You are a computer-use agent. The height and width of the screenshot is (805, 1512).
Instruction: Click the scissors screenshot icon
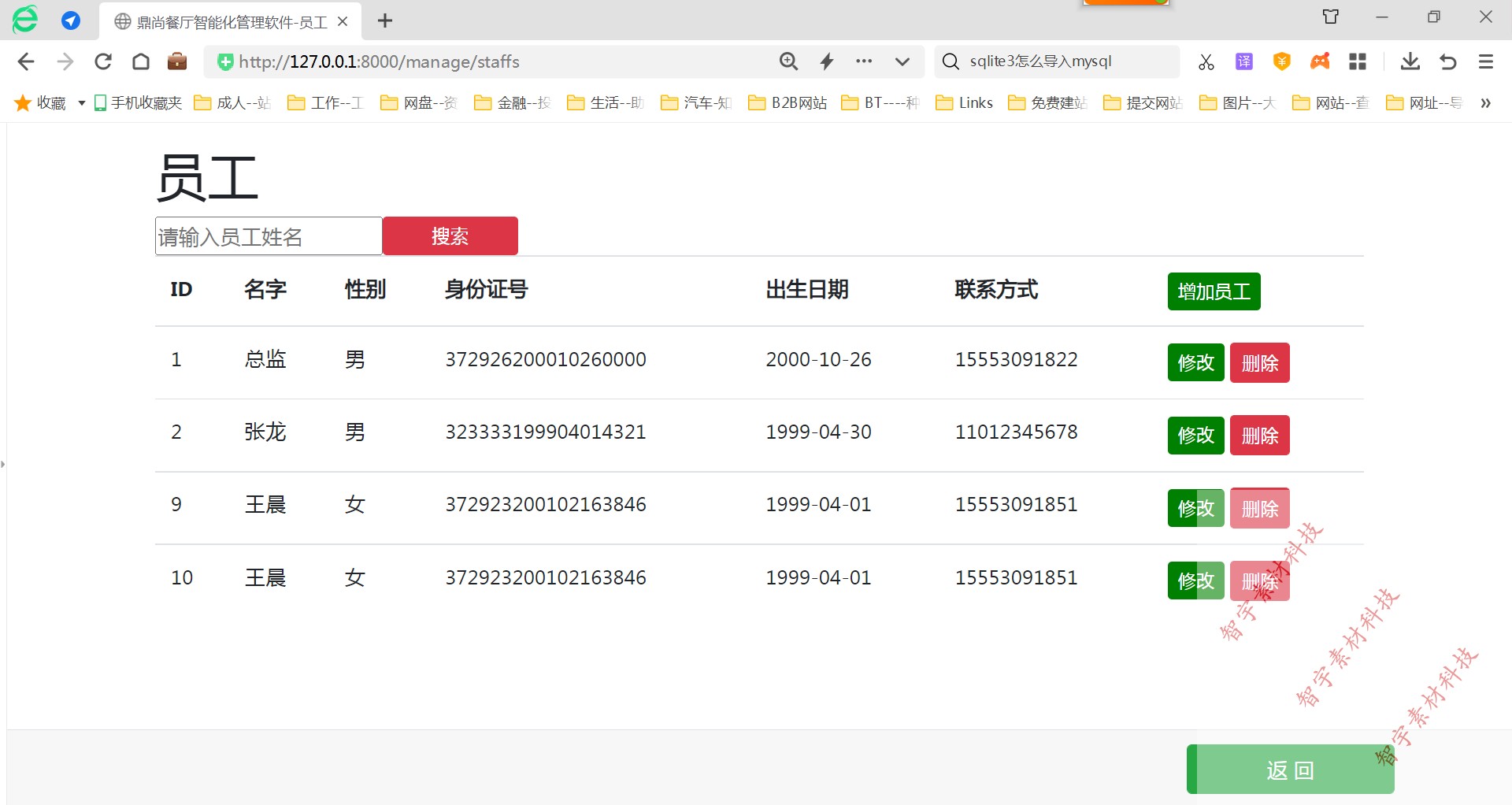point(1206,61)
